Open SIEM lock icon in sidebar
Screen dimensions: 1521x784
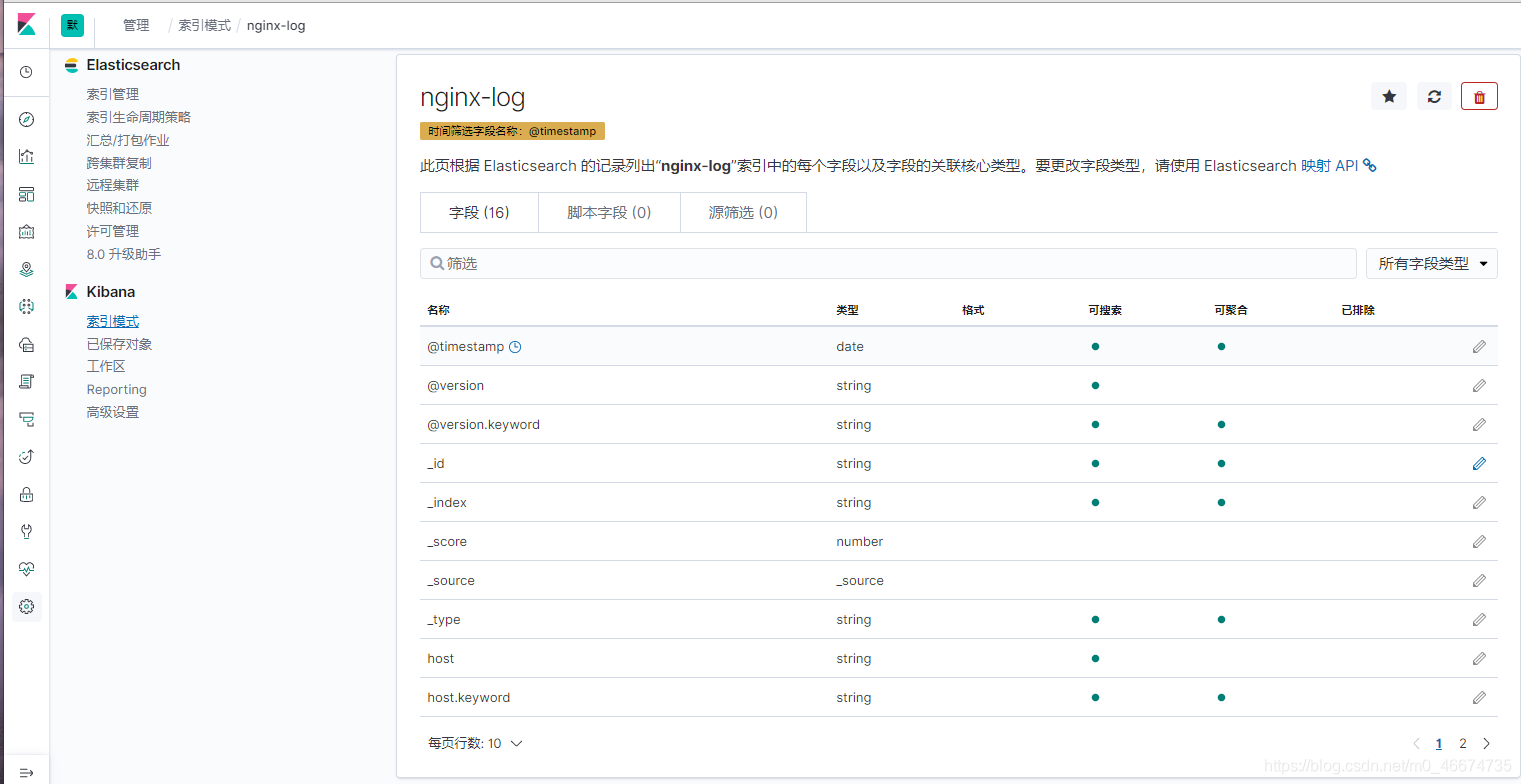pyautogui.click(x=27, y=494)
